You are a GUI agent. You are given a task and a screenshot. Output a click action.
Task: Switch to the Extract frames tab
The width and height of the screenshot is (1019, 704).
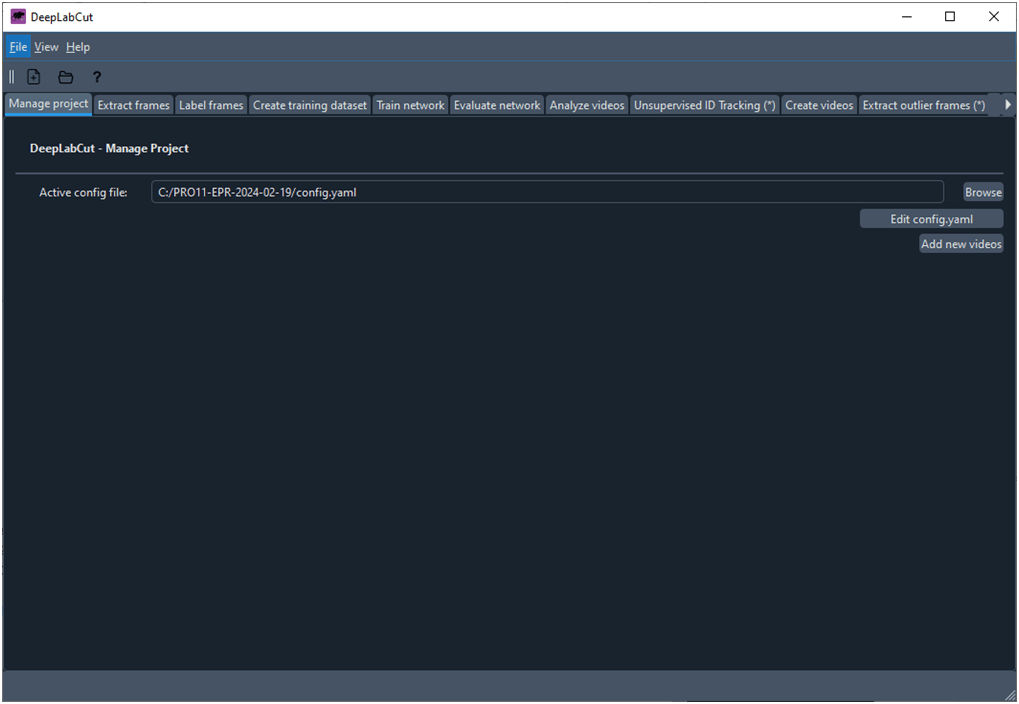[133, 105]
